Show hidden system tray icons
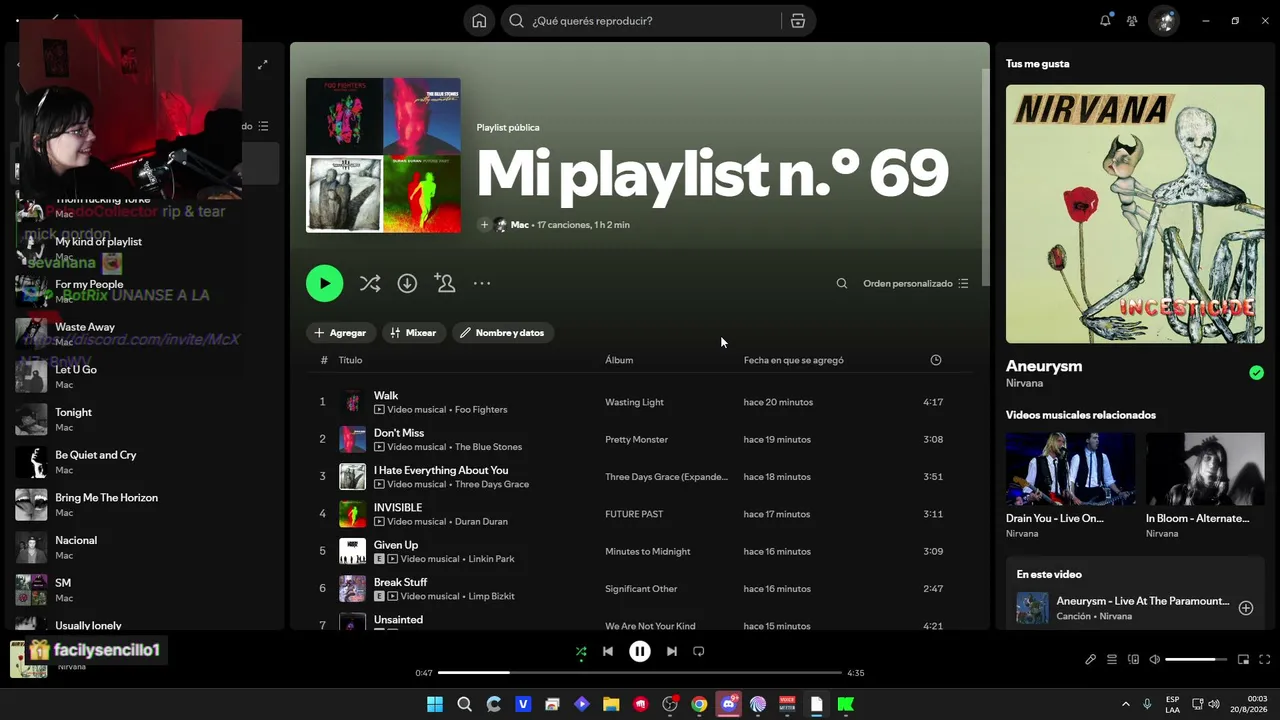Image resolution: width=1280 pixels, height=720 pixels. coord(1125,704)
